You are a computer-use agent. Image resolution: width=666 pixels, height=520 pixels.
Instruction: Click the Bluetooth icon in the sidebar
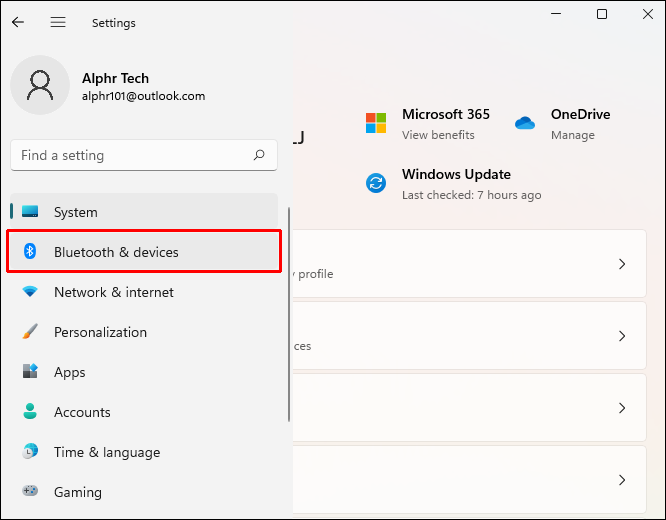(30, 252)
